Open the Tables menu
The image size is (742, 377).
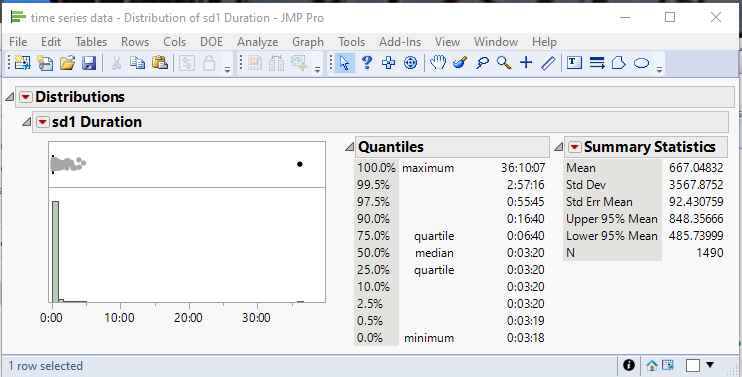[x=91, y=42]
